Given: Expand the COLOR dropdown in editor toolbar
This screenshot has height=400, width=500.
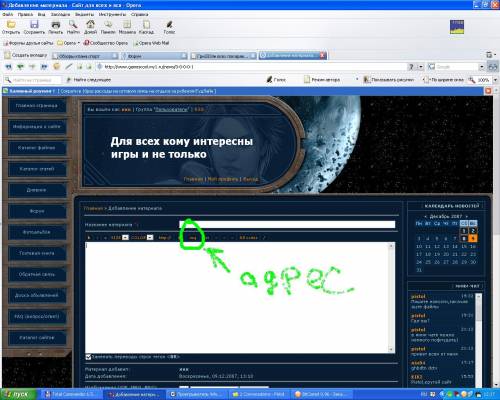Looking at the screenshot, I should coord(150,237).
